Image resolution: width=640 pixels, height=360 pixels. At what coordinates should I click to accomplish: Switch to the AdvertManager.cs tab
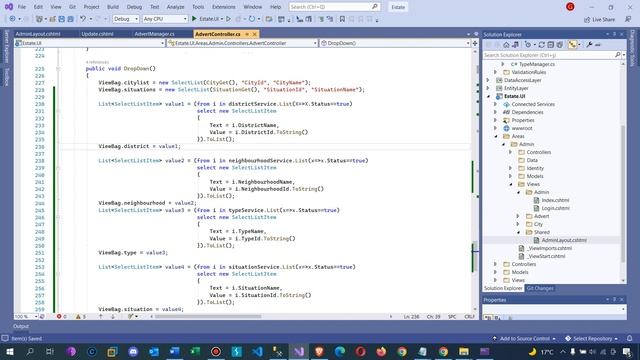tap(154, 34)
